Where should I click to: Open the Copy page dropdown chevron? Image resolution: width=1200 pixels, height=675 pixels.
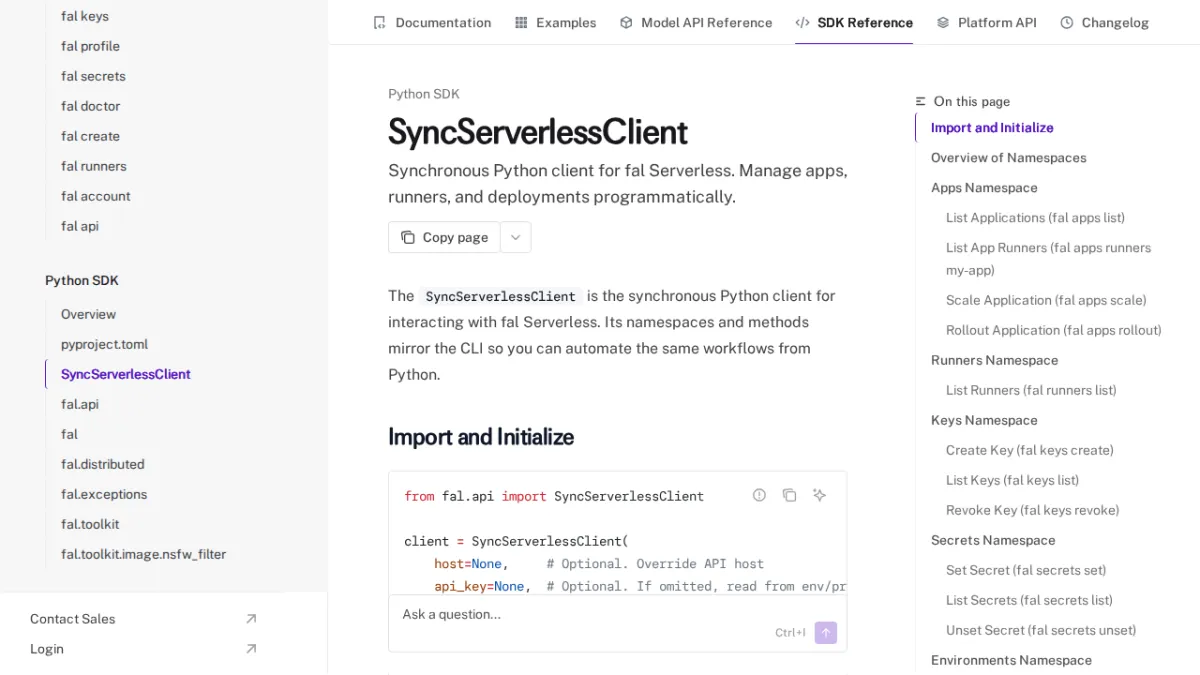point(516,237)
